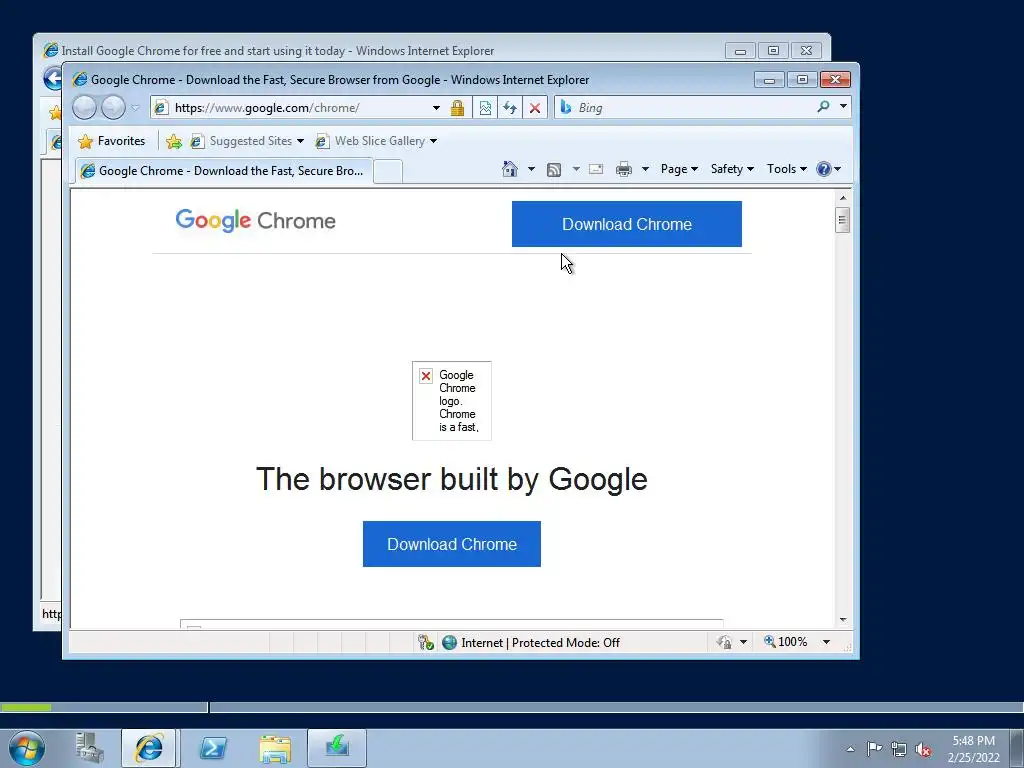Click the Refresh page icon
The width and height of the screenshot is (1024, 768).
510,108
